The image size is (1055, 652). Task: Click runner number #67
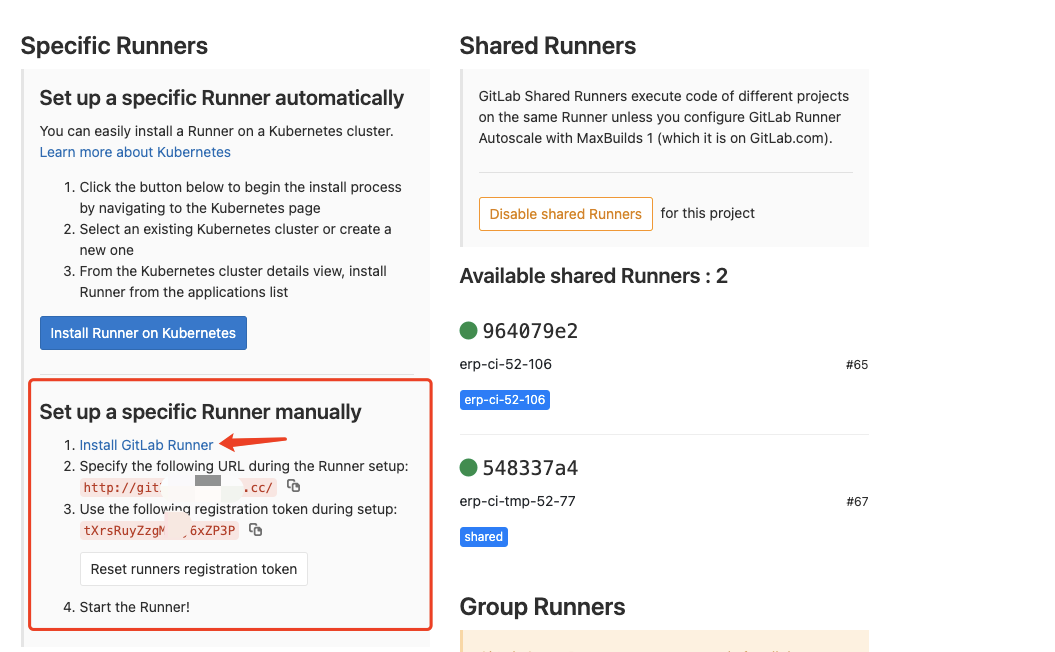click(856, 502)
